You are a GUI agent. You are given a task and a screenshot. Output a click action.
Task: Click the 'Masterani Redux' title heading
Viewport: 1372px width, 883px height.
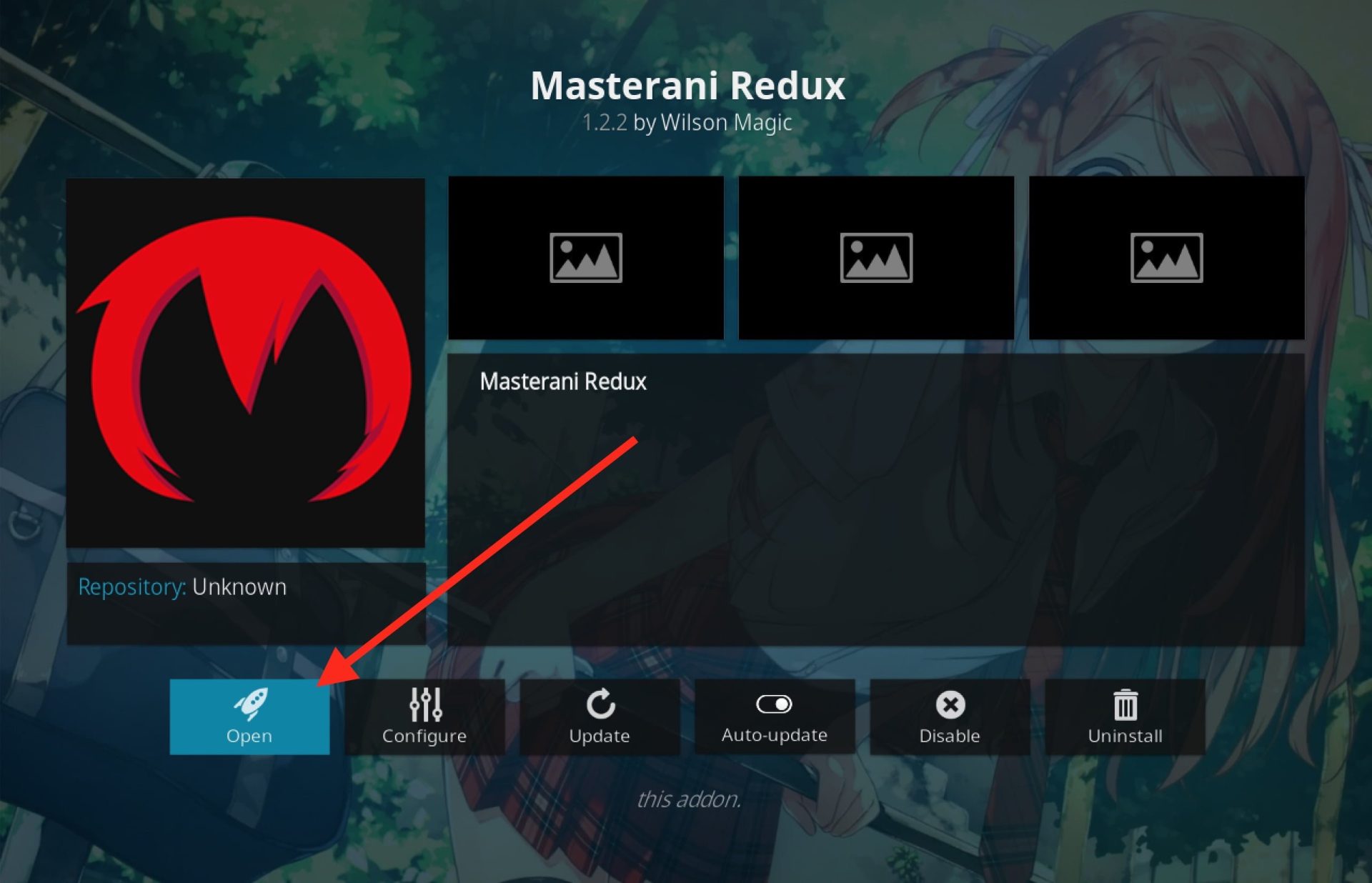click(687, 86)
